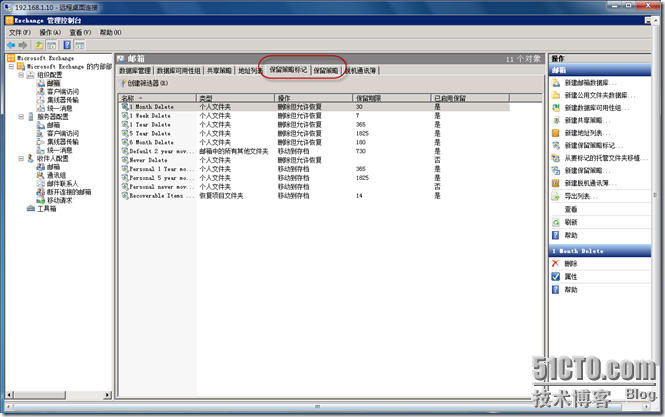
Task: Collapse the 组织配置 tree node
Action: (x=21, y=75)
